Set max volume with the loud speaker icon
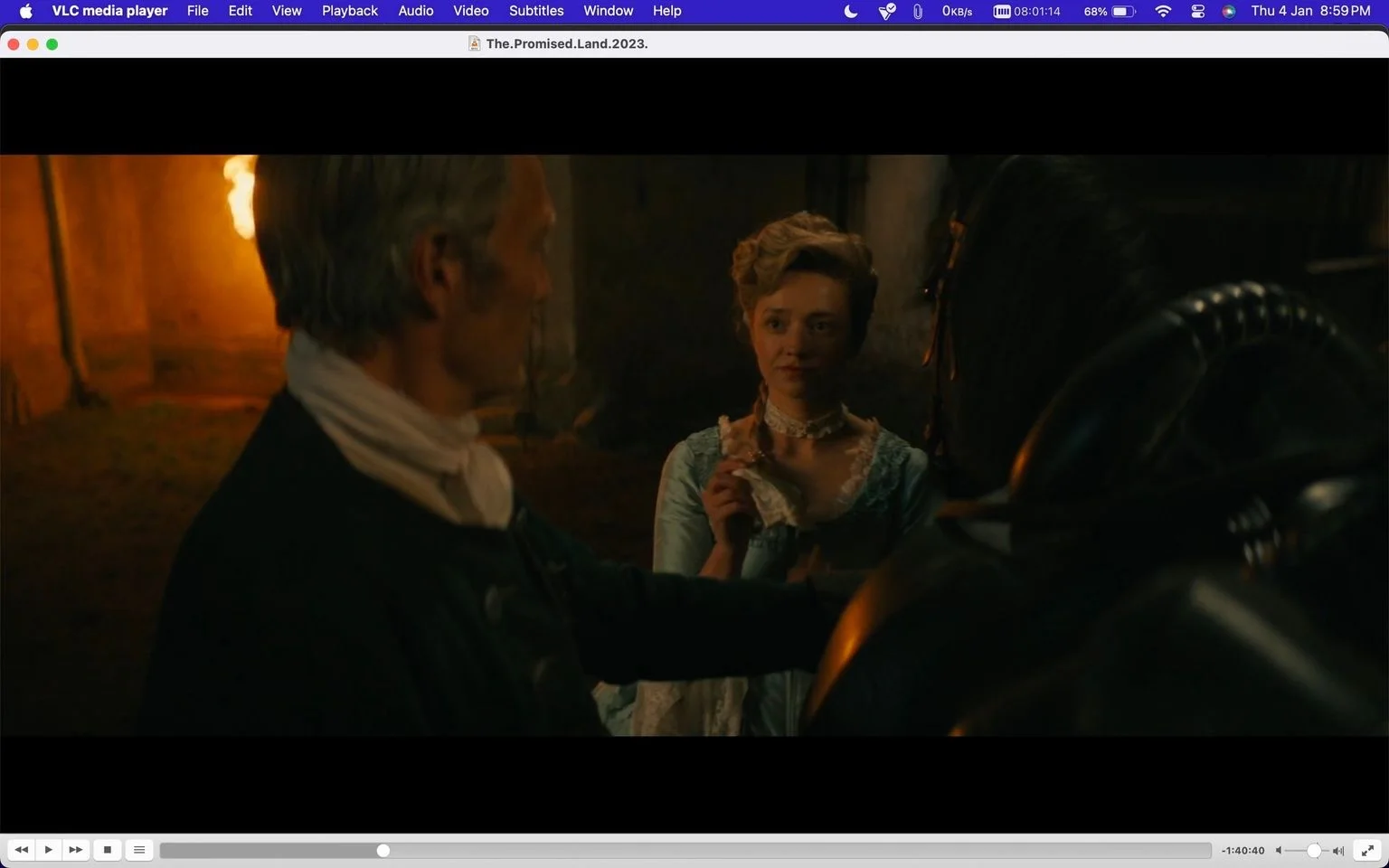1389x868 pixels. (x=1338, y=851)
